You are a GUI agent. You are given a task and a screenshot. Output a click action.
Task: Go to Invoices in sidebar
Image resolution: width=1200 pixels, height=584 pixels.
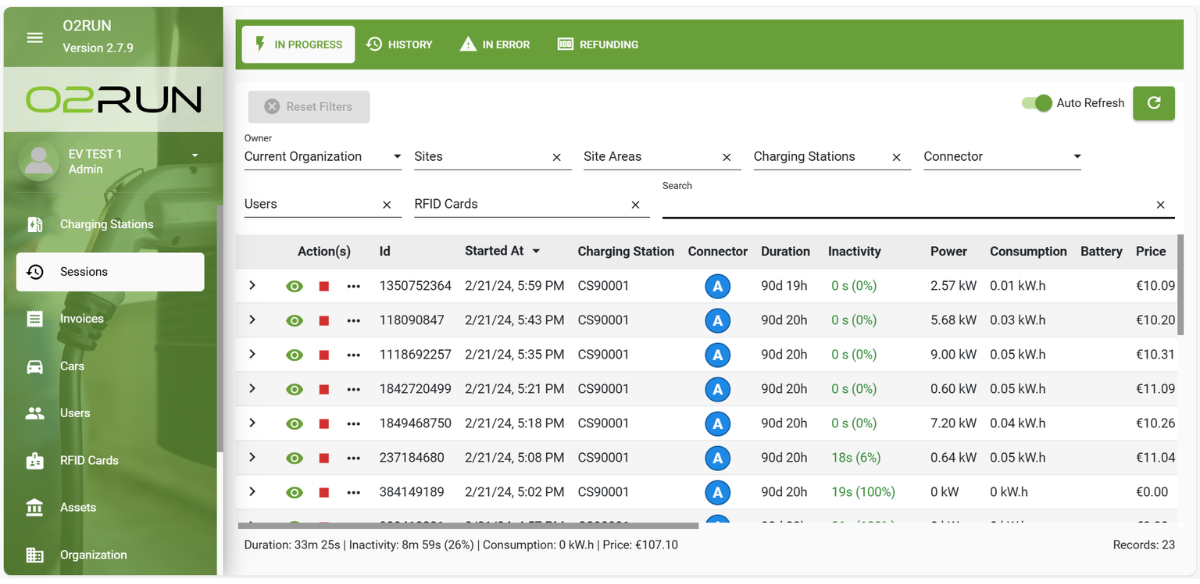(82, 319)
